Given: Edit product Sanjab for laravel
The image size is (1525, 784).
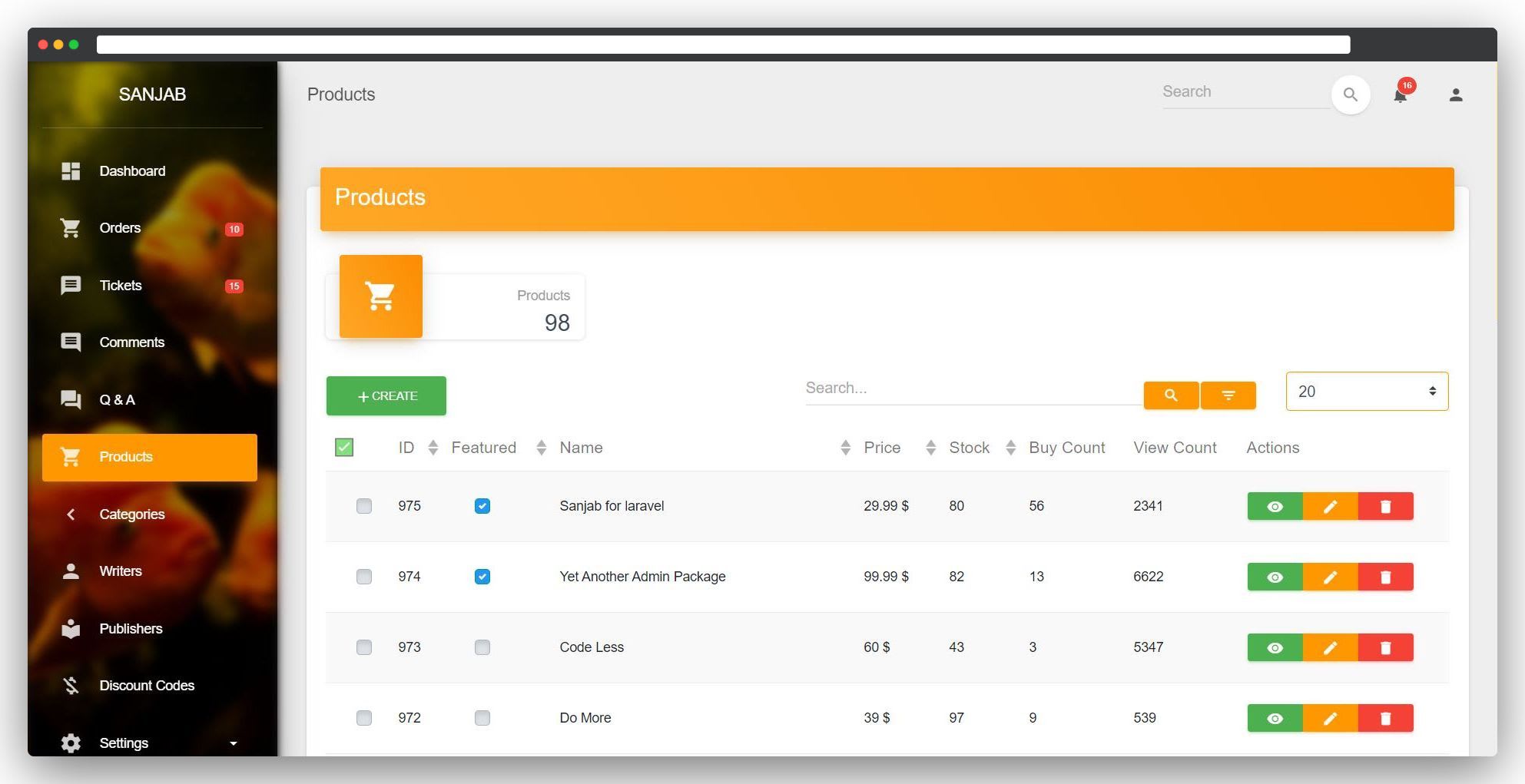Looking at the screenshot, I should point(1330,506).
